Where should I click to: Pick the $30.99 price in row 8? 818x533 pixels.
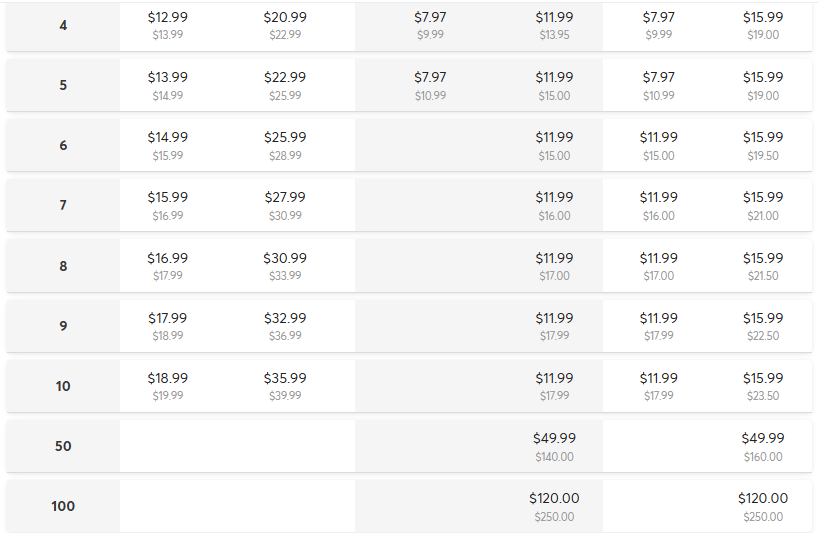coord(285,258)
